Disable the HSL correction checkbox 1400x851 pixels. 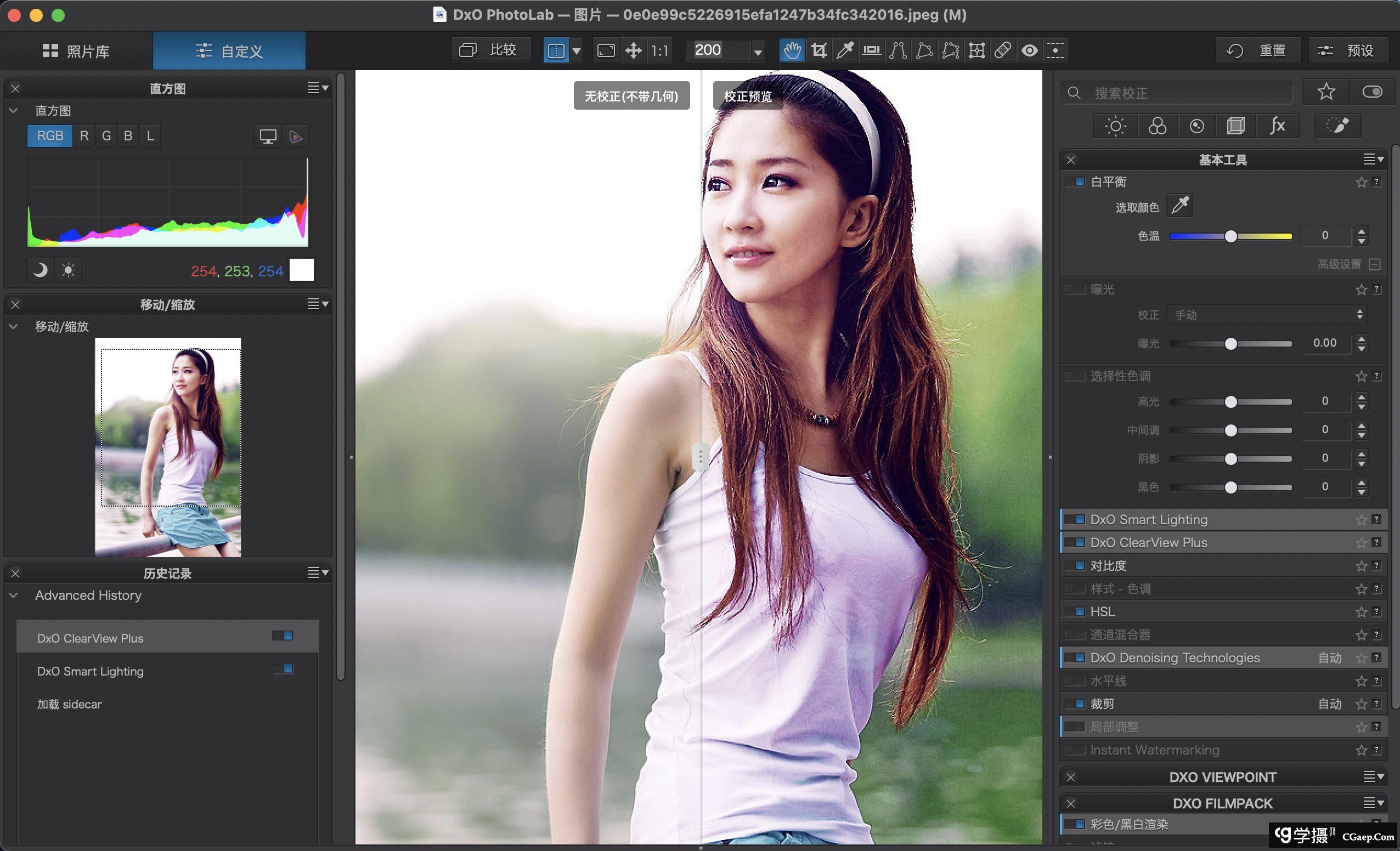point(1075,612)
